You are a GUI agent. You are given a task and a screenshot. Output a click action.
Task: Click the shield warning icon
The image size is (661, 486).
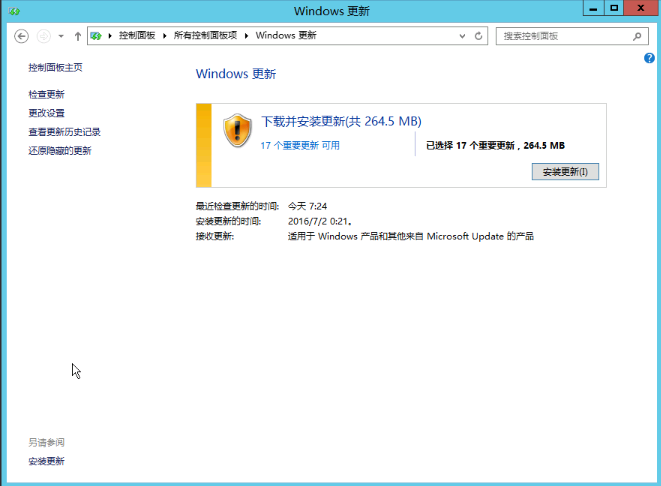pos(237,130)
